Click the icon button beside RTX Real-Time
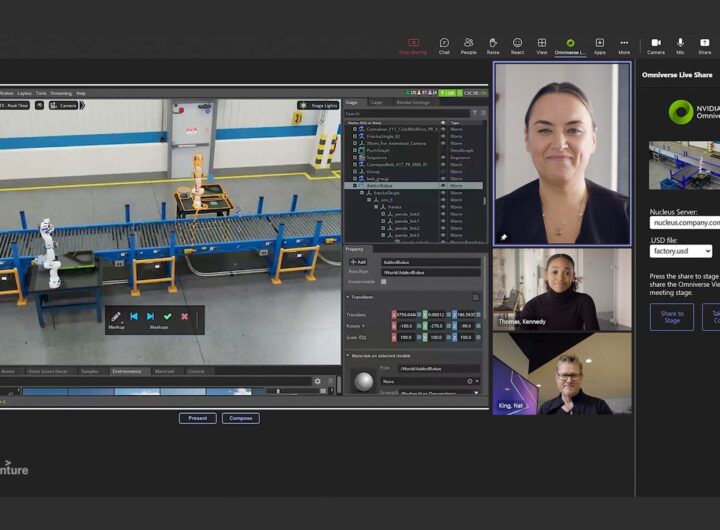This screenshot has width=720, height=530. pyautogui.click(x=39, y=106)
